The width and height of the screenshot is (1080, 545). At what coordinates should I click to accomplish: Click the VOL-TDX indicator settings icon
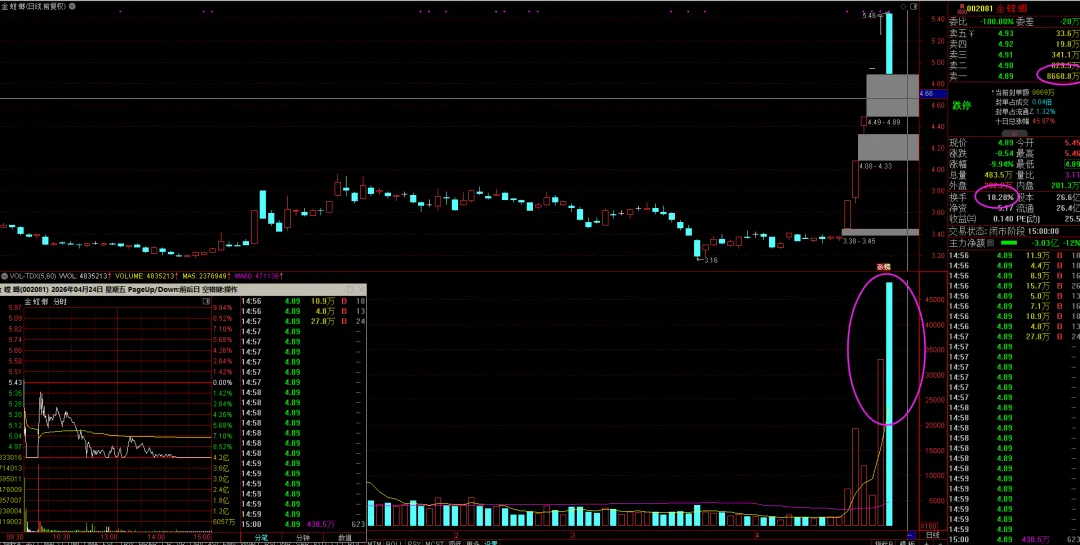coord(4,276)
